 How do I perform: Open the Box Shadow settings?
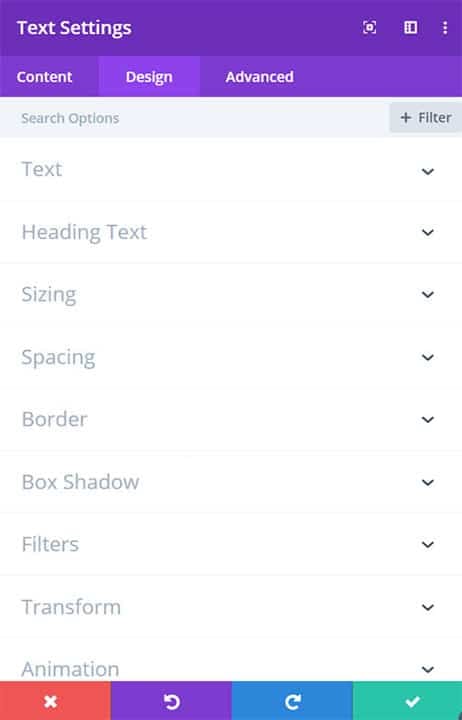coord(231,482)
